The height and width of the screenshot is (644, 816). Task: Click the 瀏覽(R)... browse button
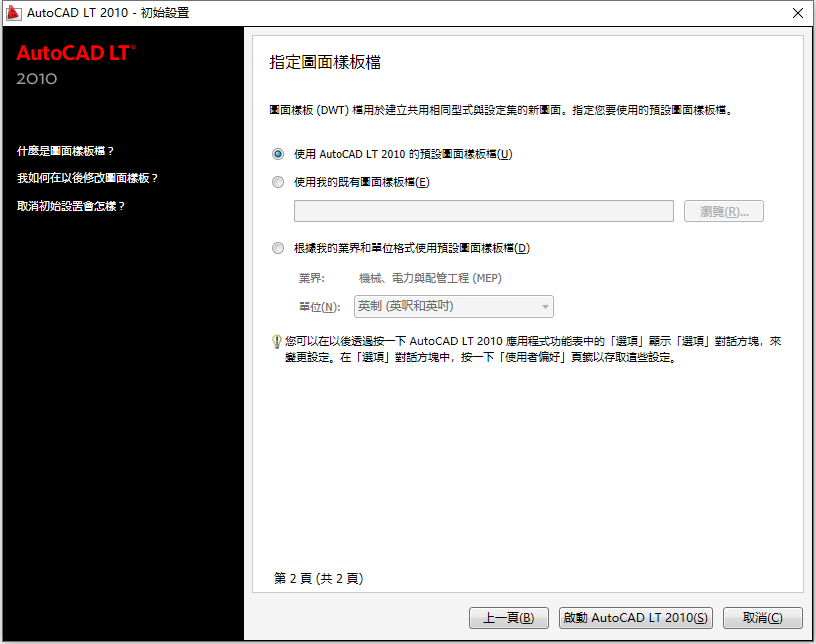click(x=723, y=211)
